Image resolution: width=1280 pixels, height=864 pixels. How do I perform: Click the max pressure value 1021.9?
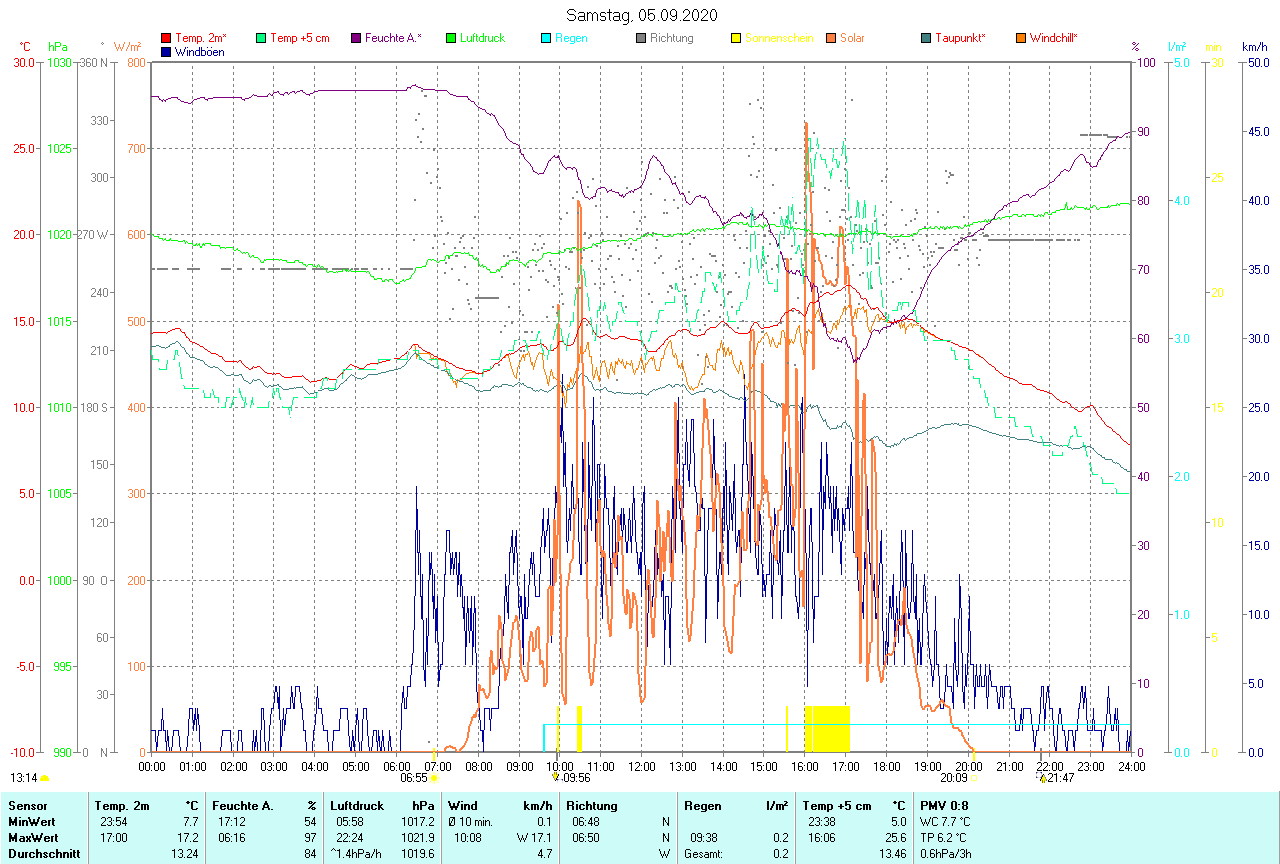pyautogui.click(x=418, y=838)
